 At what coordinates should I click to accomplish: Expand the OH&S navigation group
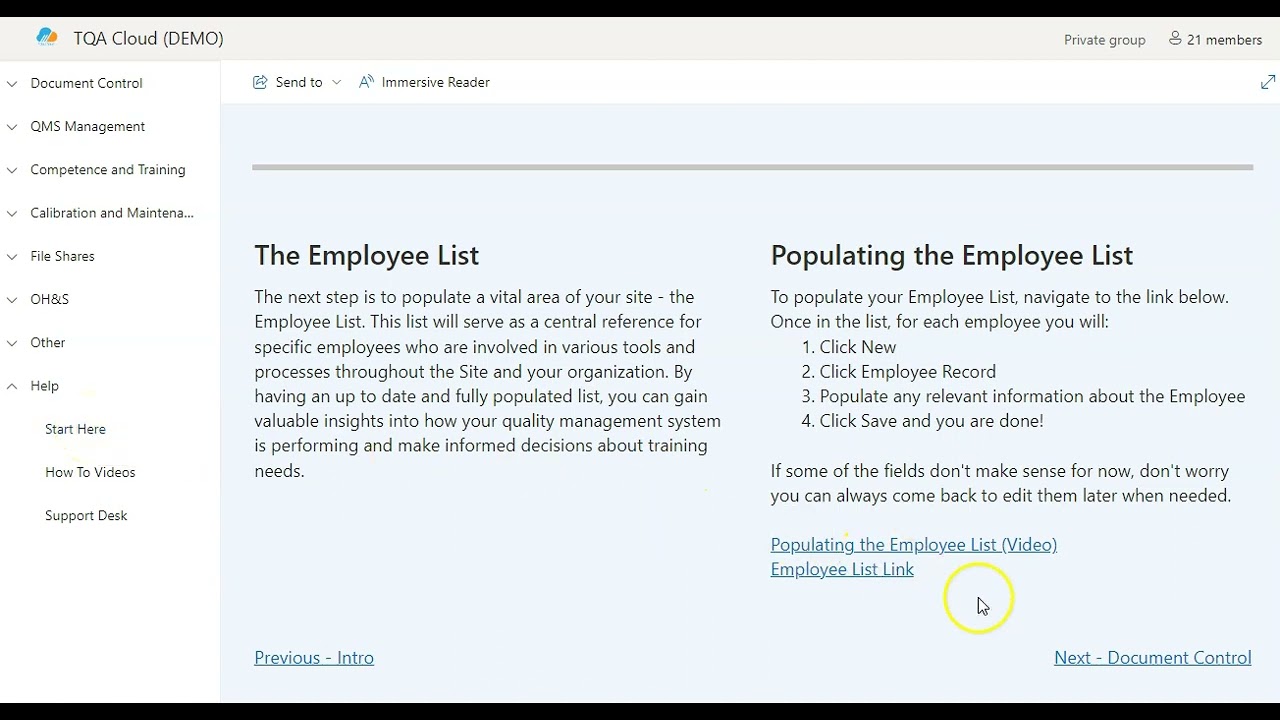tap(12, 299)
